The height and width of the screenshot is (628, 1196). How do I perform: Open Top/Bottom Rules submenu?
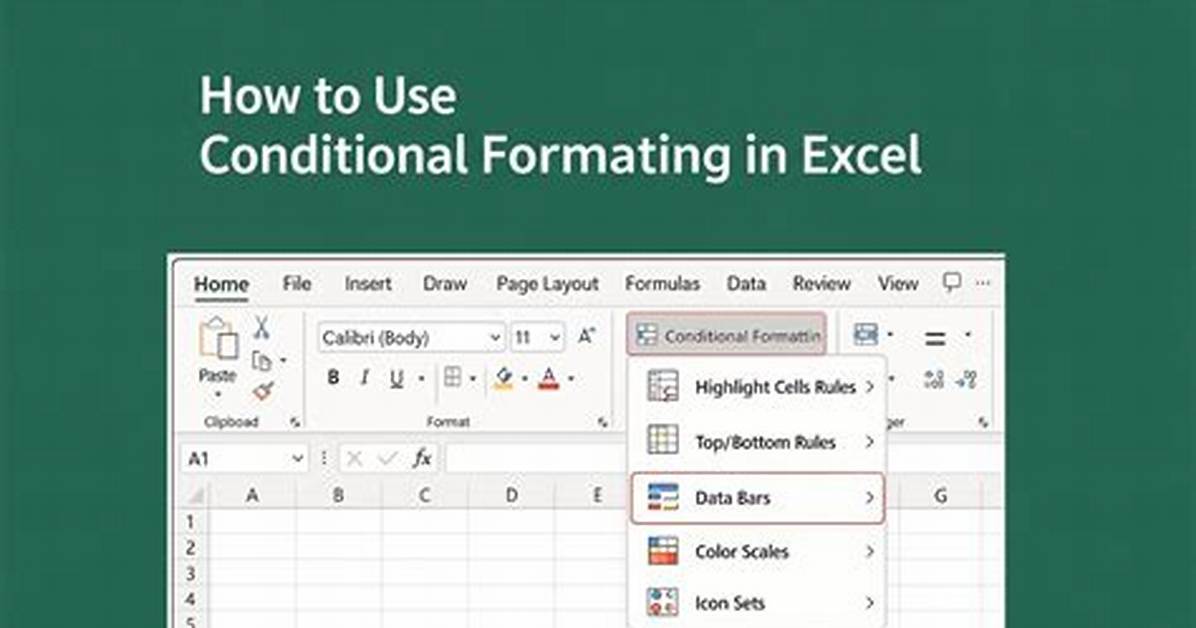tap(758, 442)
